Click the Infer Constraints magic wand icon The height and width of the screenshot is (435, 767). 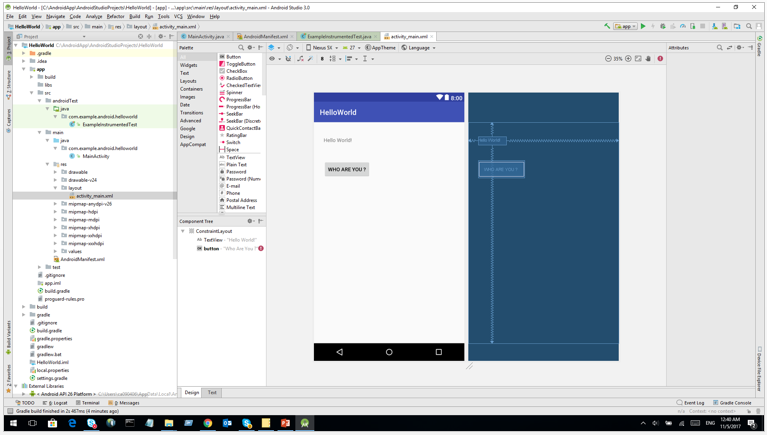(311, 59)
